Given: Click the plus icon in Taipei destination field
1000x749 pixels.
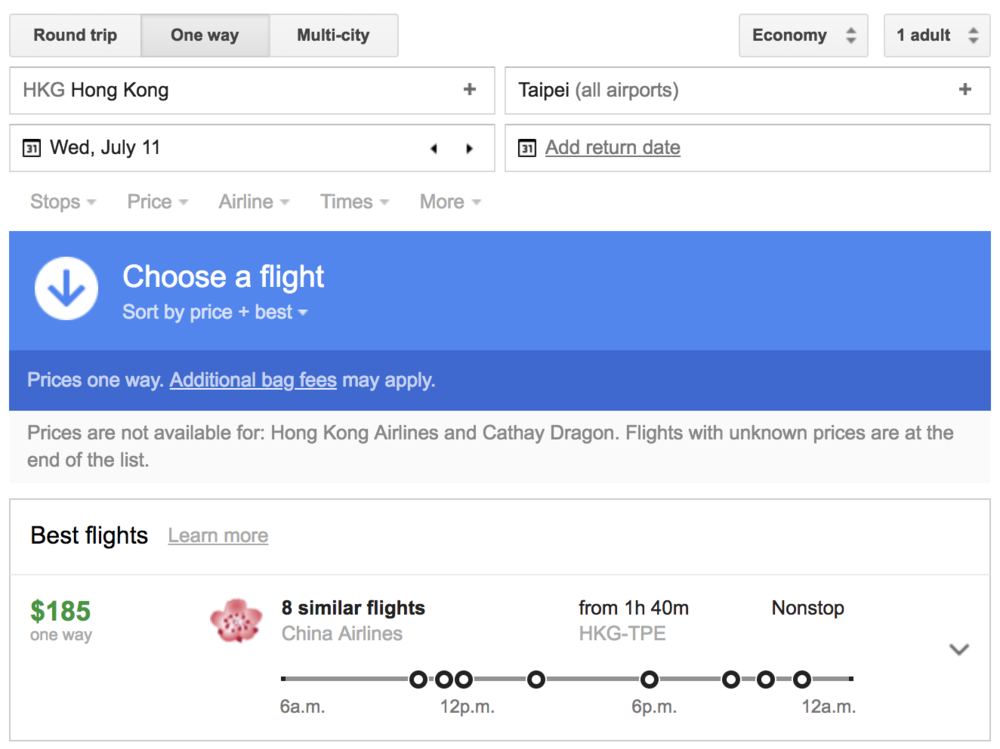Looking at the screenshot, I should point(964,90).
